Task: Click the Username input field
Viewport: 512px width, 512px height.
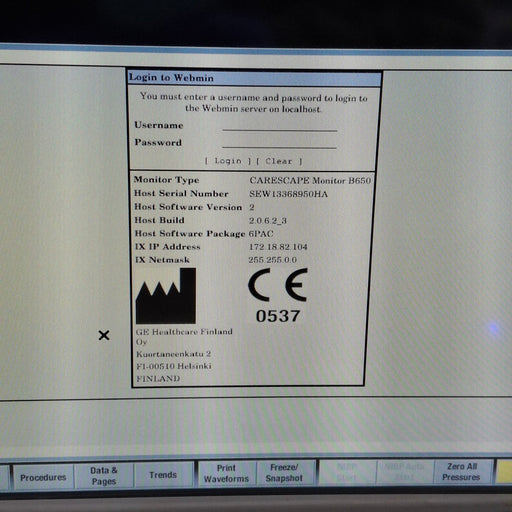Action: point(280,126)
